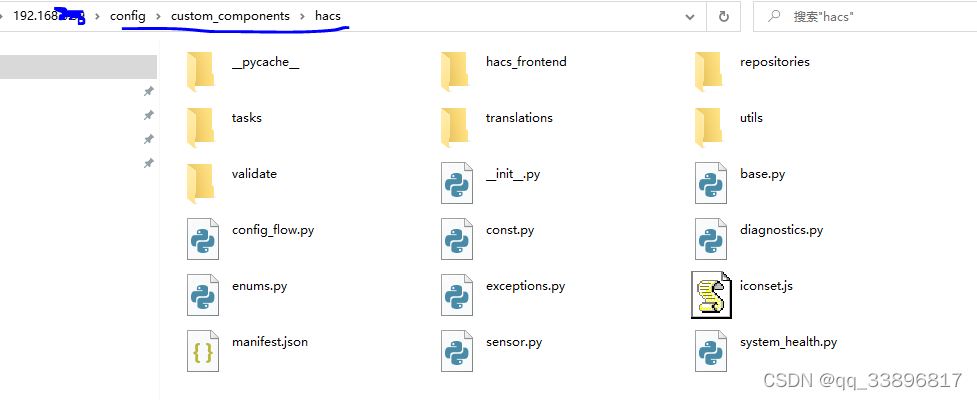Click the search hacs input box

coord(865,17)
